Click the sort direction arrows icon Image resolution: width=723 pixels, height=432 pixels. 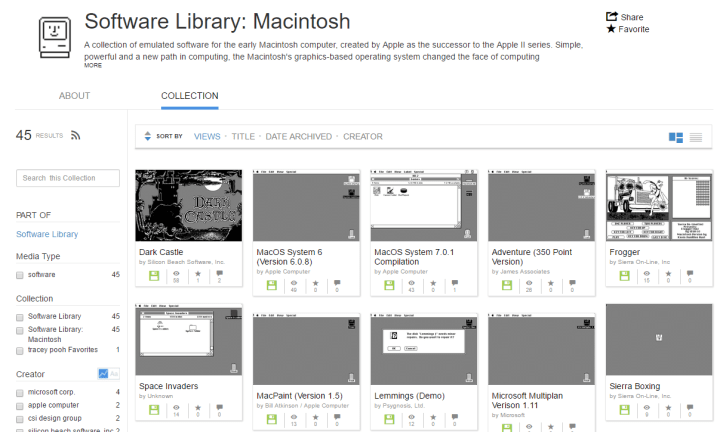(148, 136)
